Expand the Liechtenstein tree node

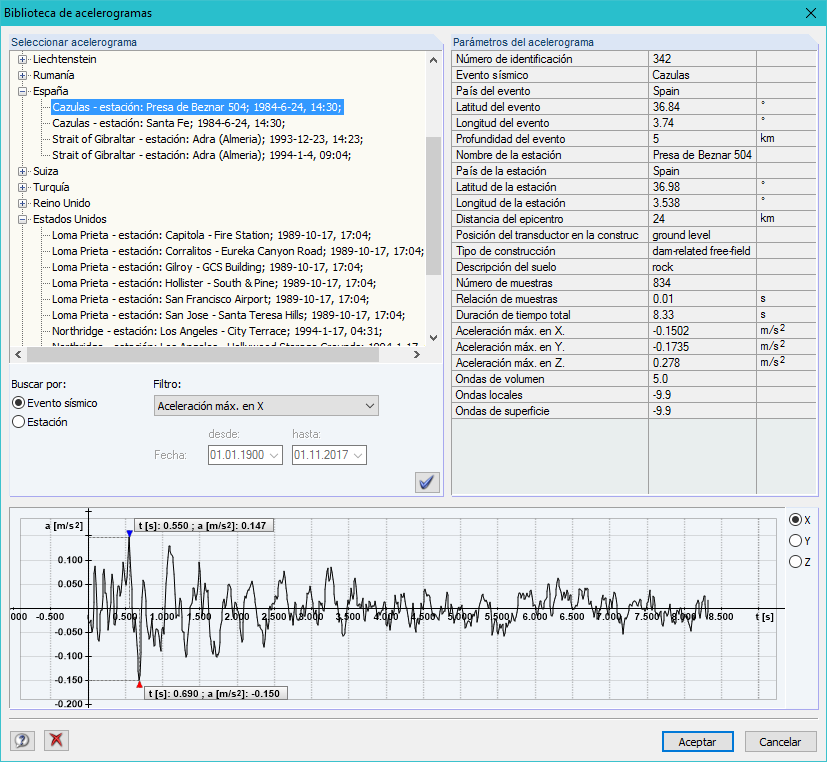pyautogui.click(x=22, y=59)
